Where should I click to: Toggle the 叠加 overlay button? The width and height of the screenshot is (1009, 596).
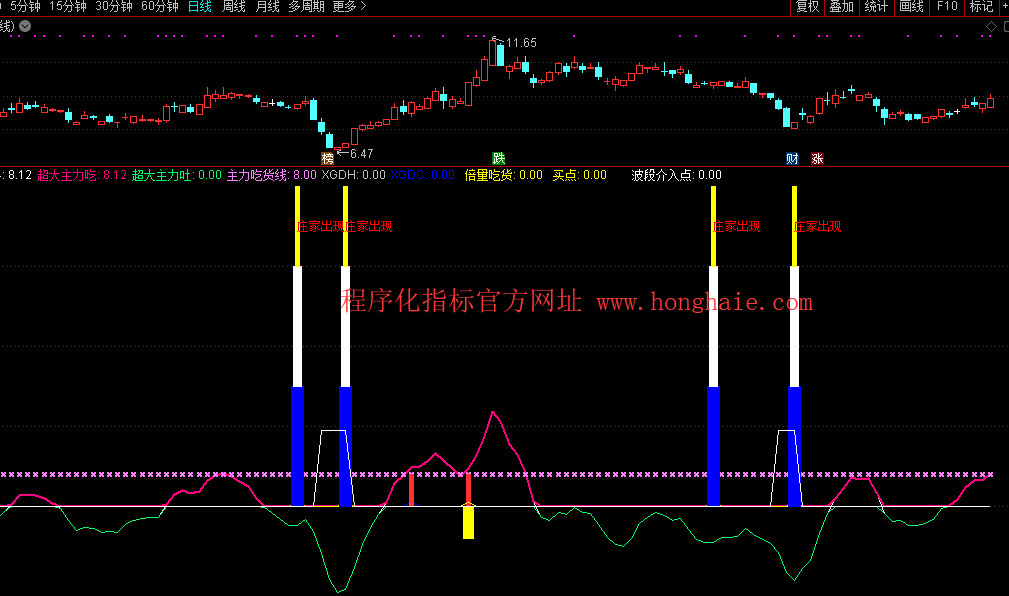[x=842, y=7]
